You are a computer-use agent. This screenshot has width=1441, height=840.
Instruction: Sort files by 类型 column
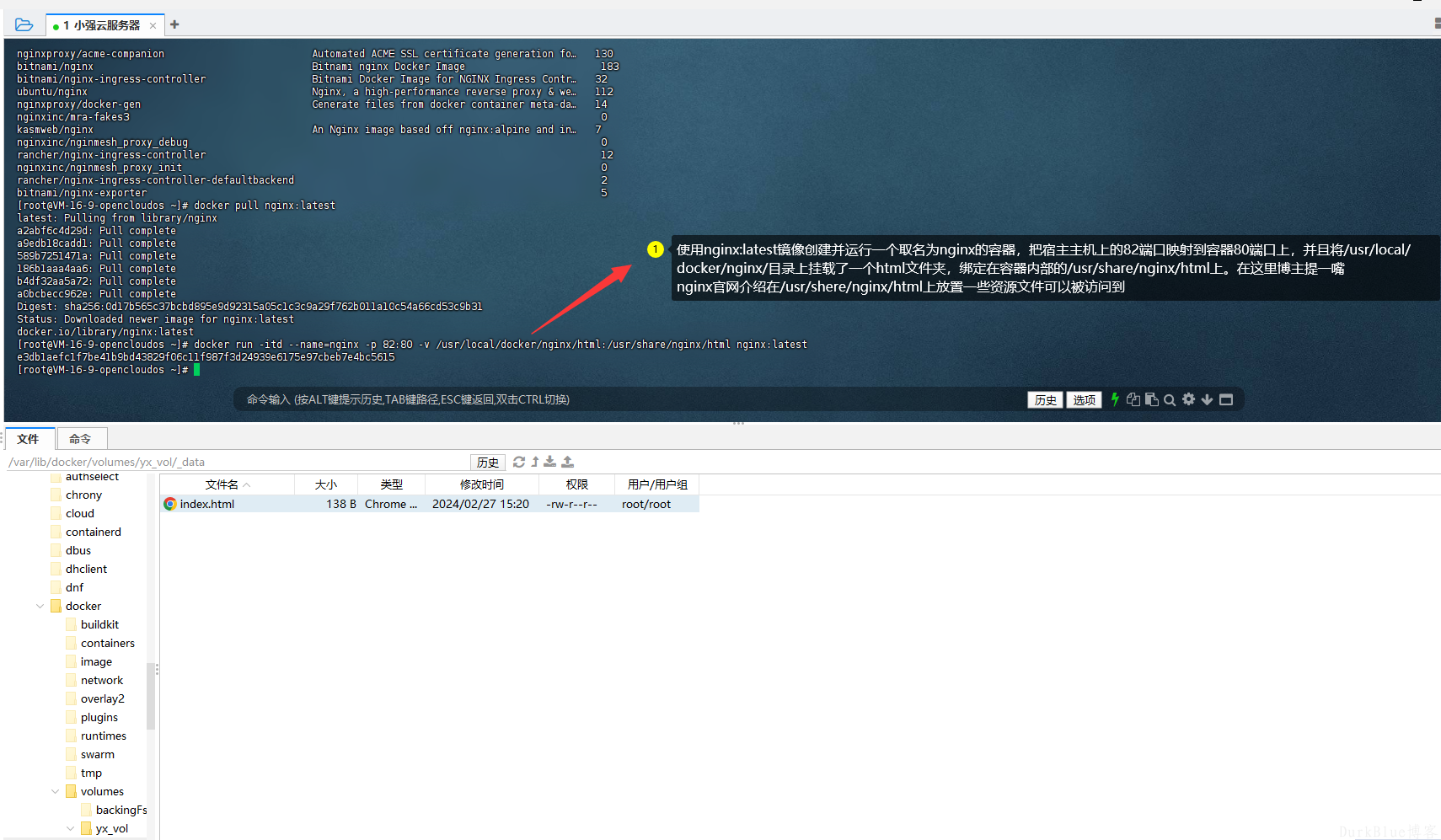(x=392, y=484)
